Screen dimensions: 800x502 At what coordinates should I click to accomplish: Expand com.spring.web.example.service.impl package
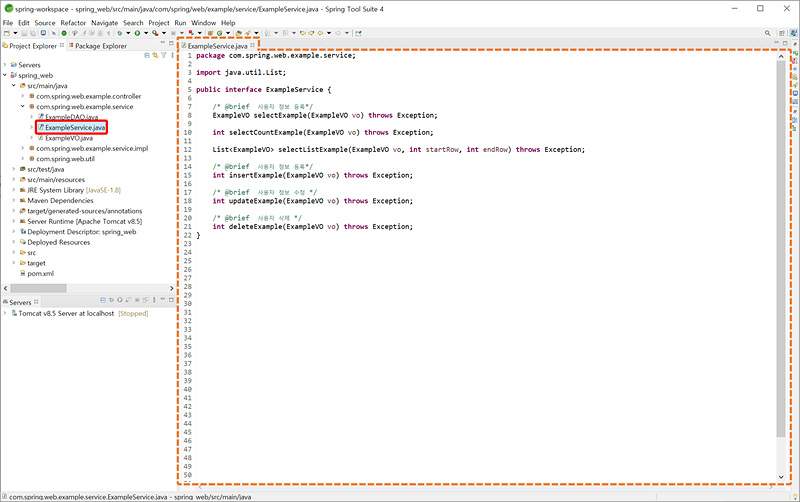click(22, 148)
